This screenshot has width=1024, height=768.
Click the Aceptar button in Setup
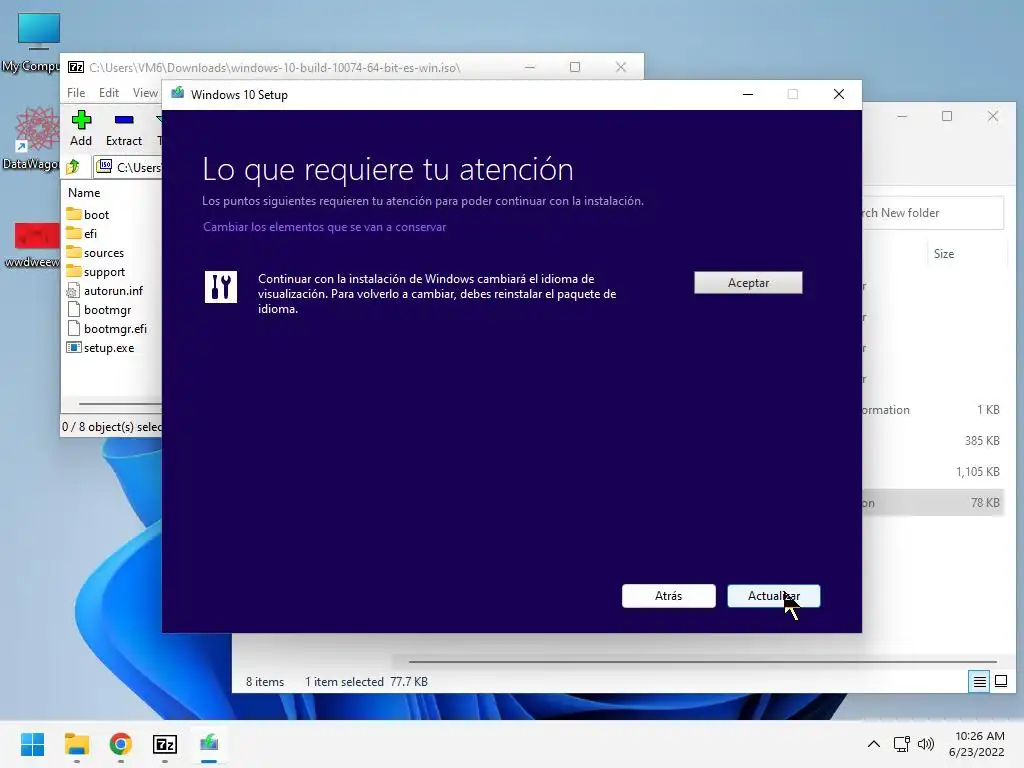[x=748, y=283]
